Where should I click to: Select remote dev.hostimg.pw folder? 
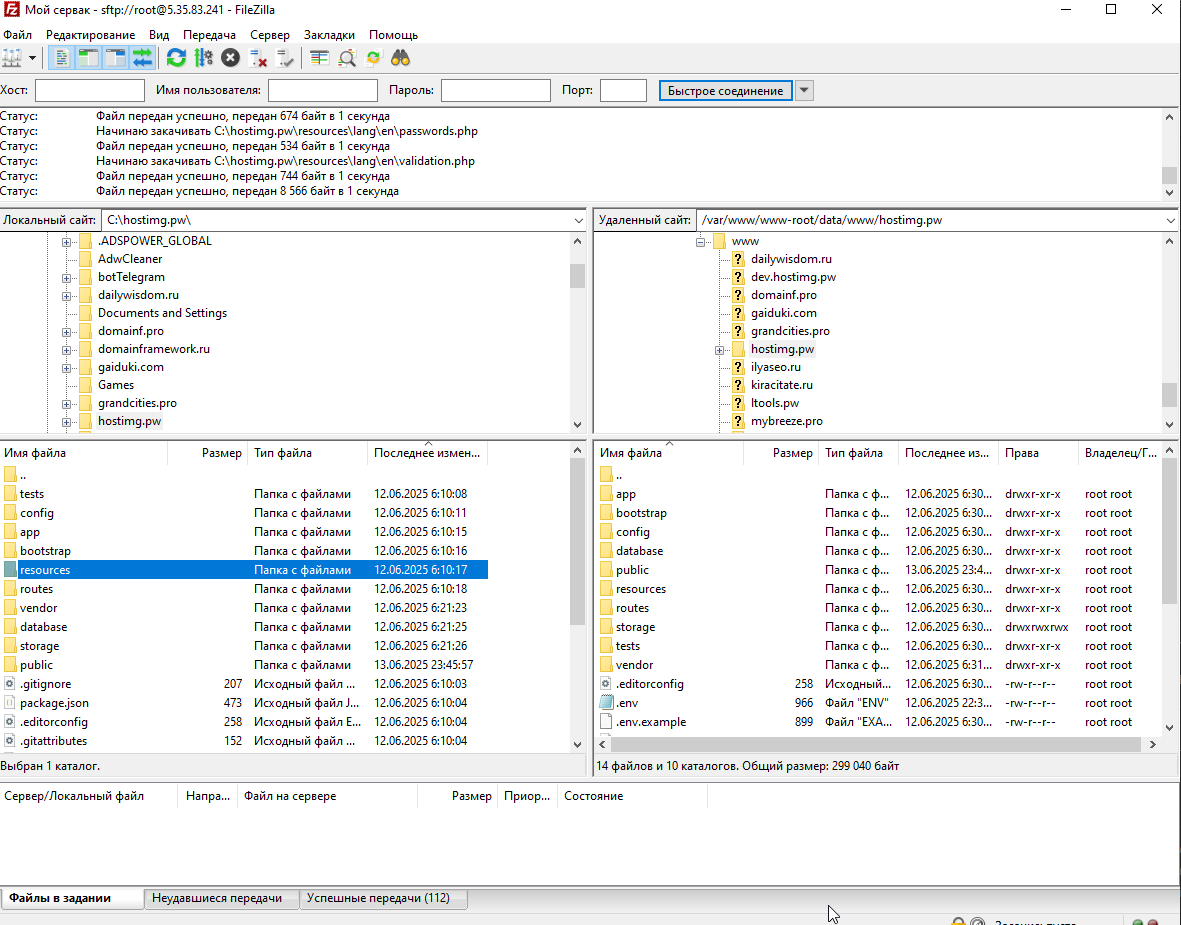[x=793, y=276]
